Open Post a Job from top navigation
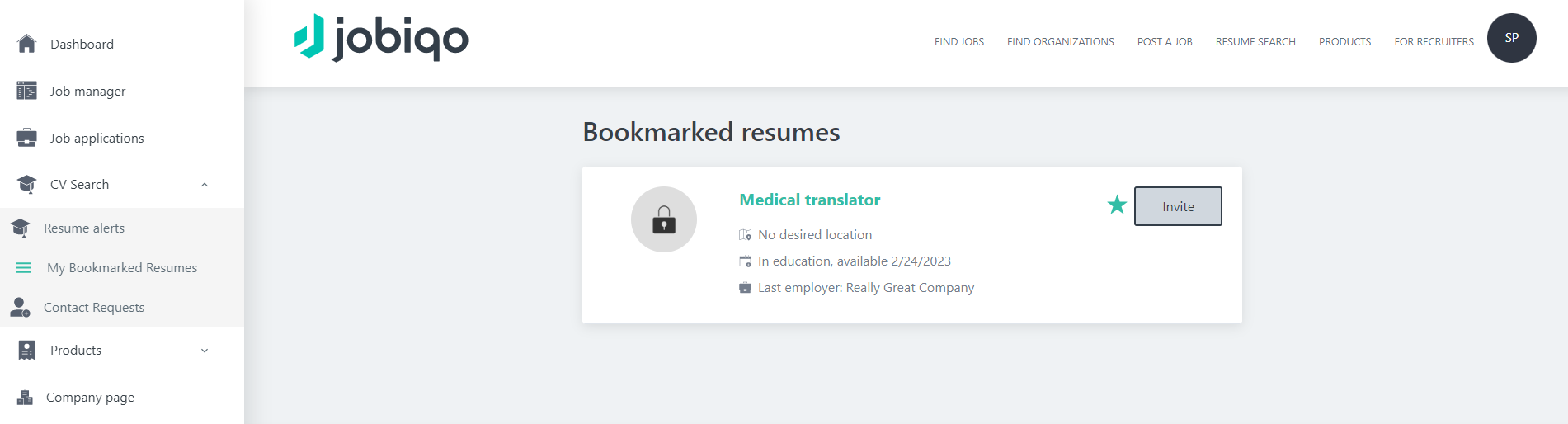 click(x=1165, y=42)
